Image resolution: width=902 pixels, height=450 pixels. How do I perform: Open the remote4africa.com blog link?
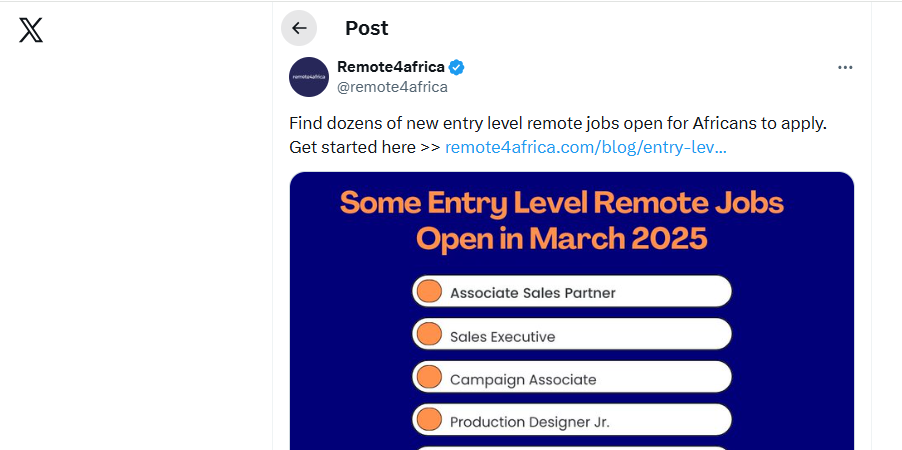tap(586, 147)
